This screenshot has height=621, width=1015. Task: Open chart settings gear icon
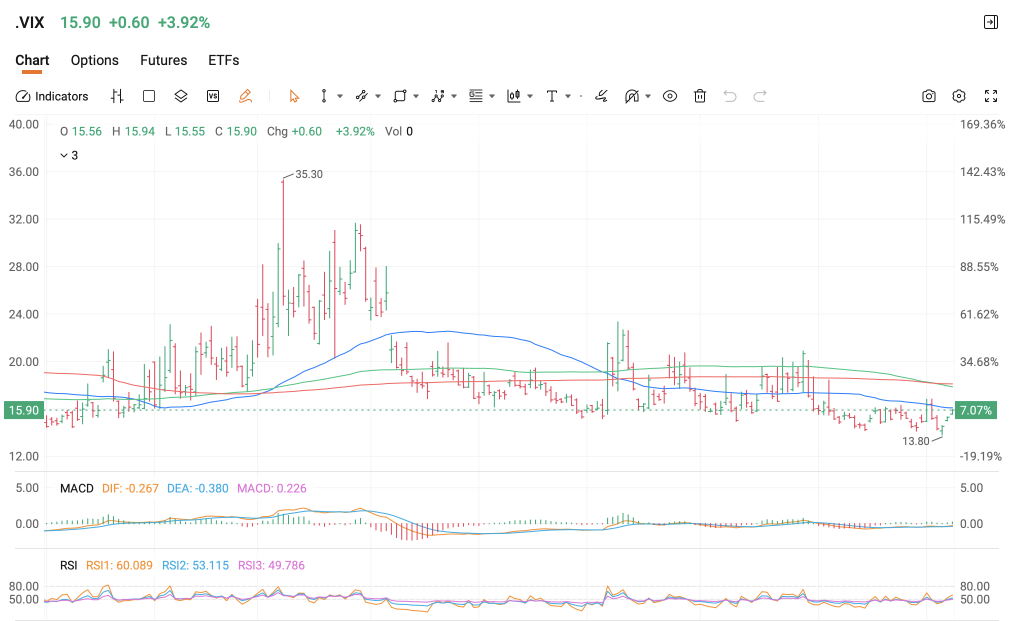click(959, 96)
